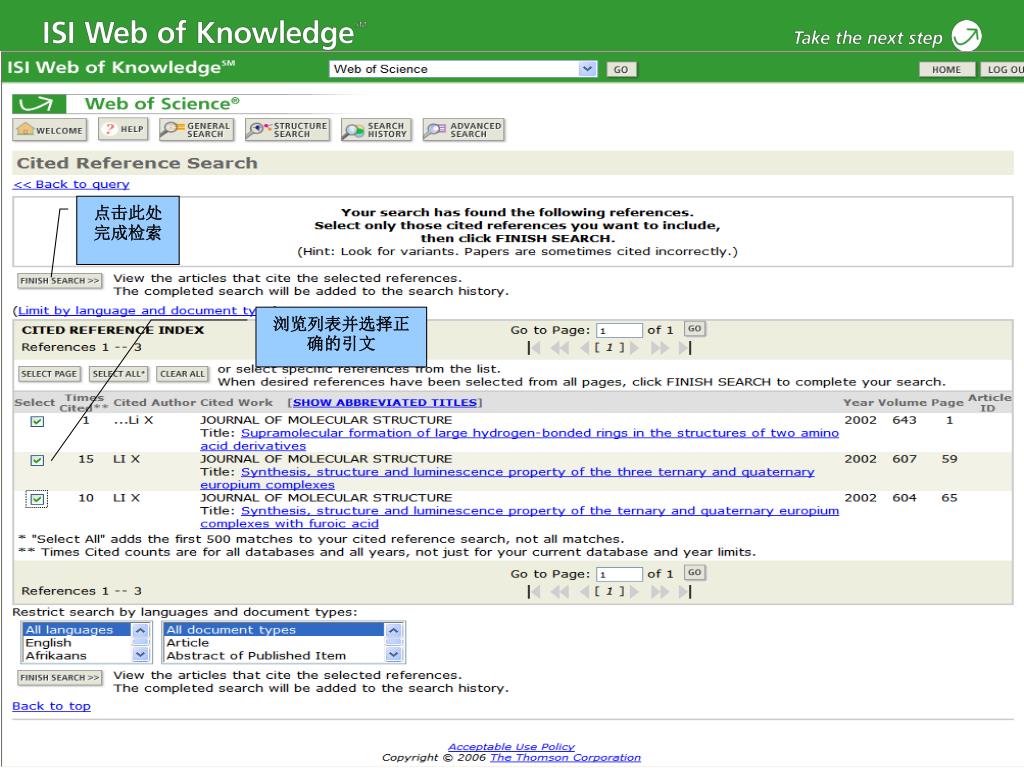Open General Search from the toolbar

point(195,129)
